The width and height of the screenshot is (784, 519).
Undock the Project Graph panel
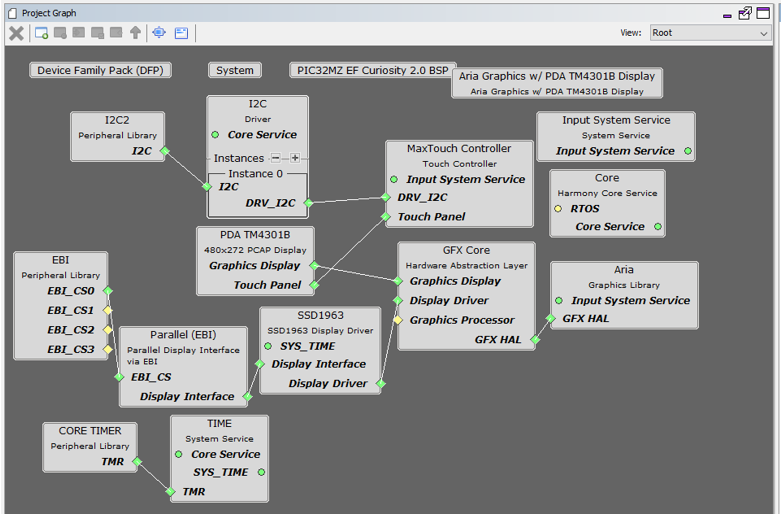click(x=745, y=13)
